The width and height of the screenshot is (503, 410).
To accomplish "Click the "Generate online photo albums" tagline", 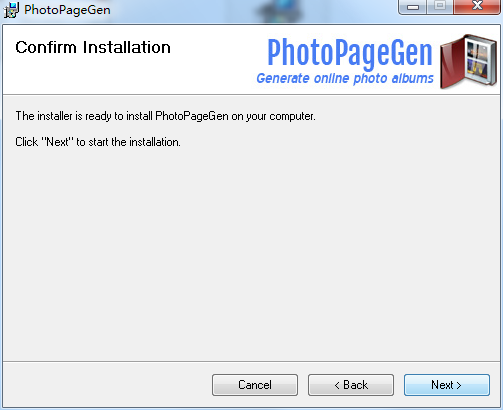I will (x=345, y=78).
